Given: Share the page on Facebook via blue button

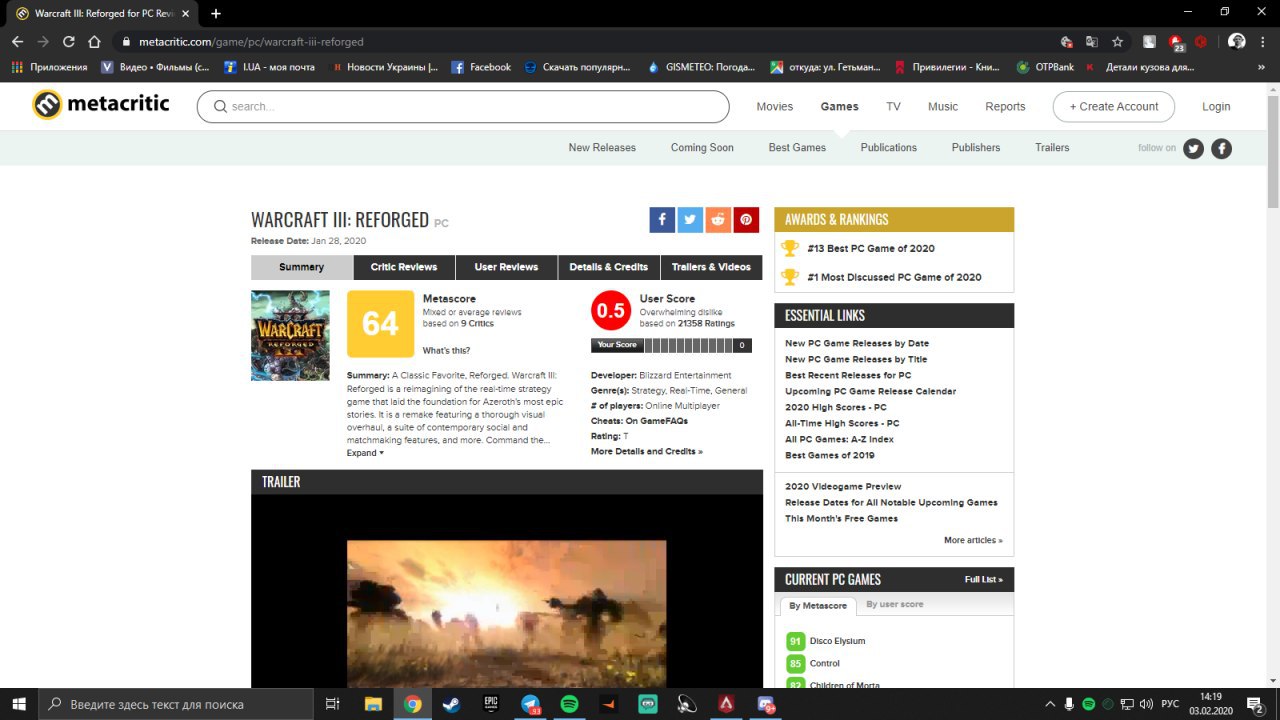Looking at the screenshot, I should tap(662, 220).
